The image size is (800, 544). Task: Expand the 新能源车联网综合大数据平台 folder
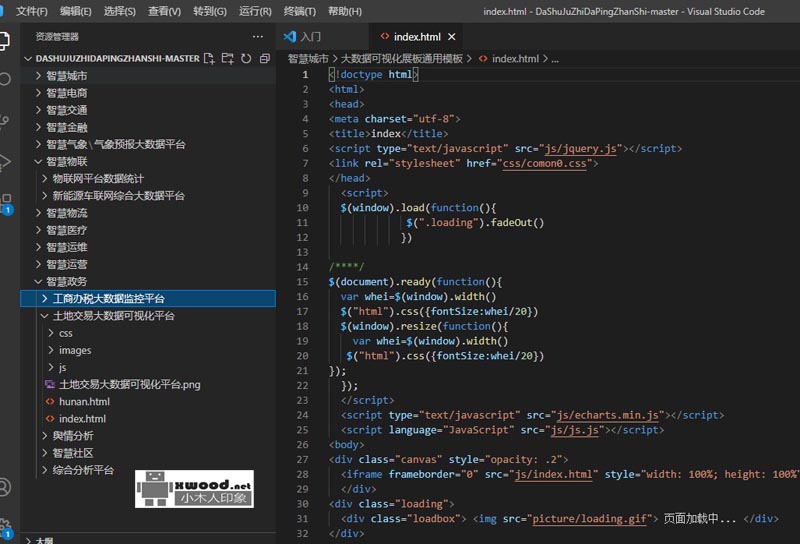148,195
